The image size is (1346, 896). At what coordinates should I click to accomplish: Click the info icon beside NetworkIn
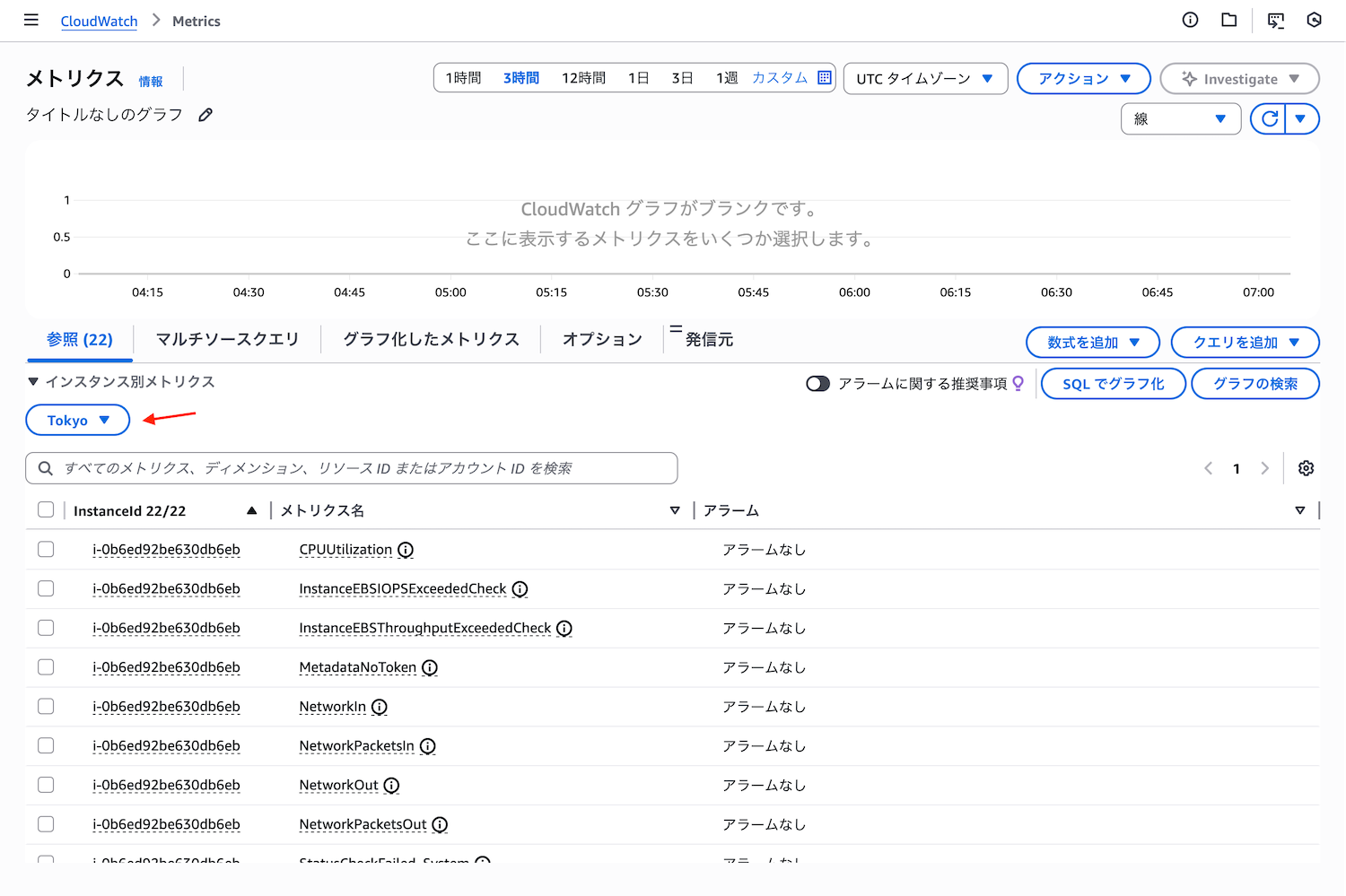click(x=380, y=707)
